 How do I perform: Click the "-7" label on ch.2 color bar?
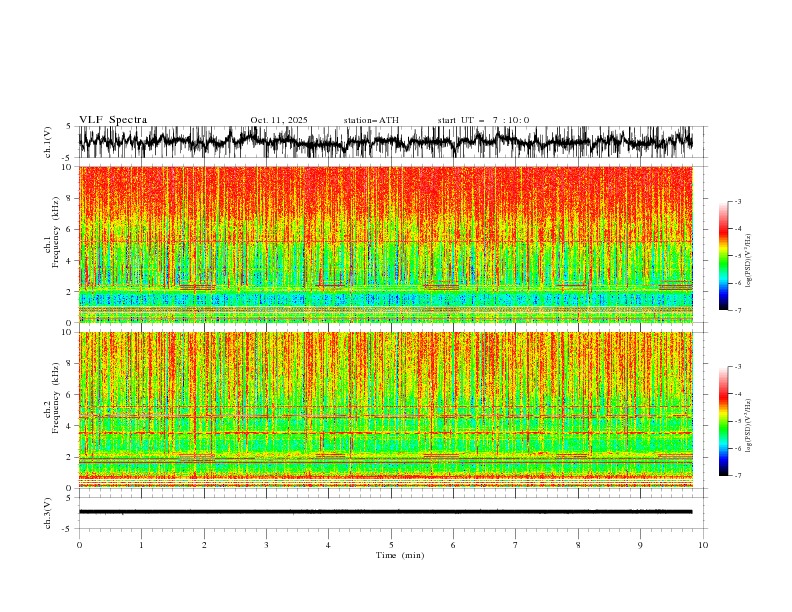(737, 475)
